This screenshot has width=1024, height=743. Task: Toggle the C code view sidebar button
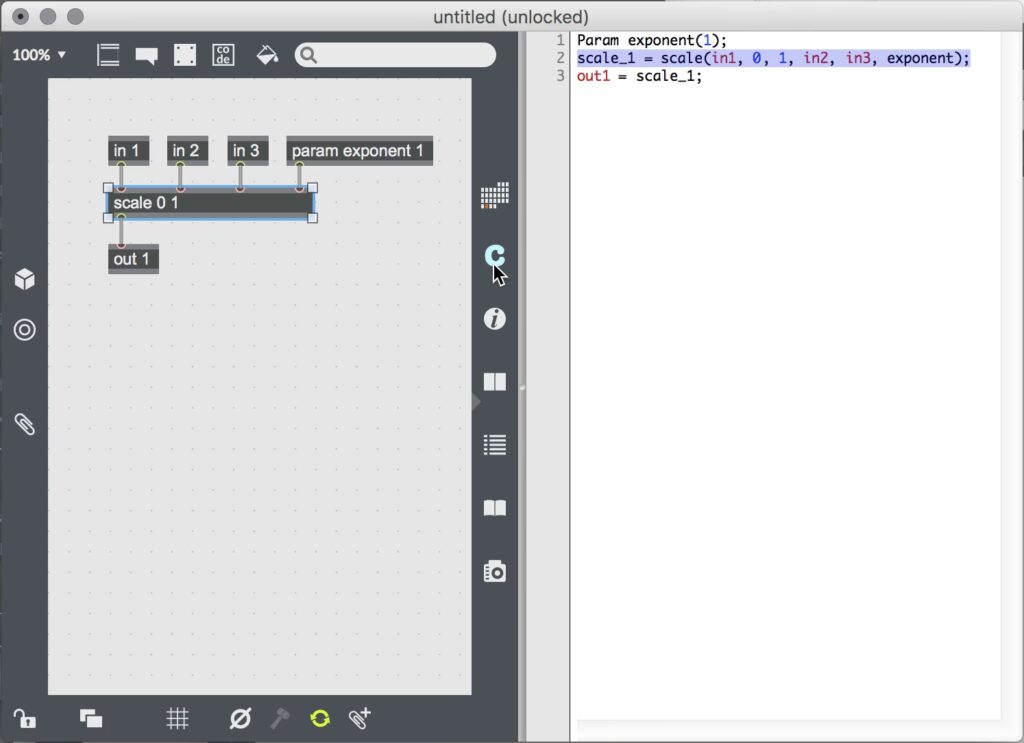(494, 256)
